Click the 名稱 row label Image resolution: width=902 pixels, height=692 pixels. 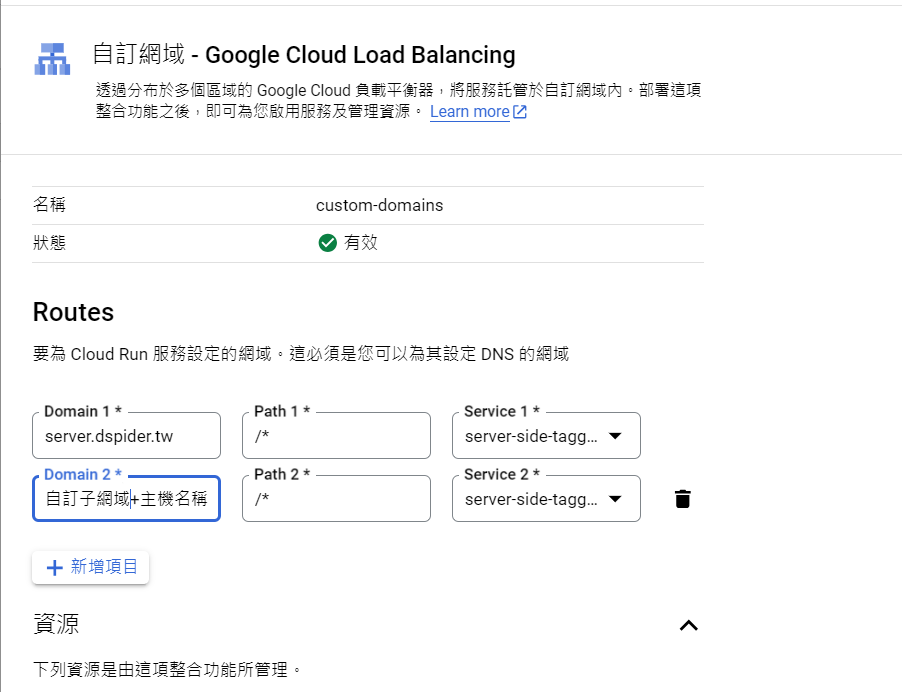49,205
